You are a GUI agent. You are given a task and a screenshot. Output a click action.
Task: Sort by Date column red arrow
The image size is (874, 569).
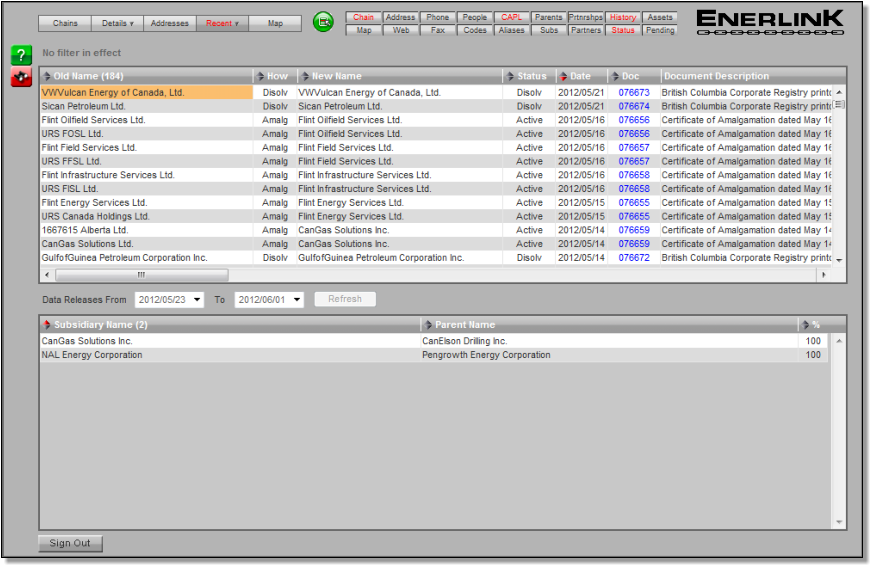[x=564, y=76]
